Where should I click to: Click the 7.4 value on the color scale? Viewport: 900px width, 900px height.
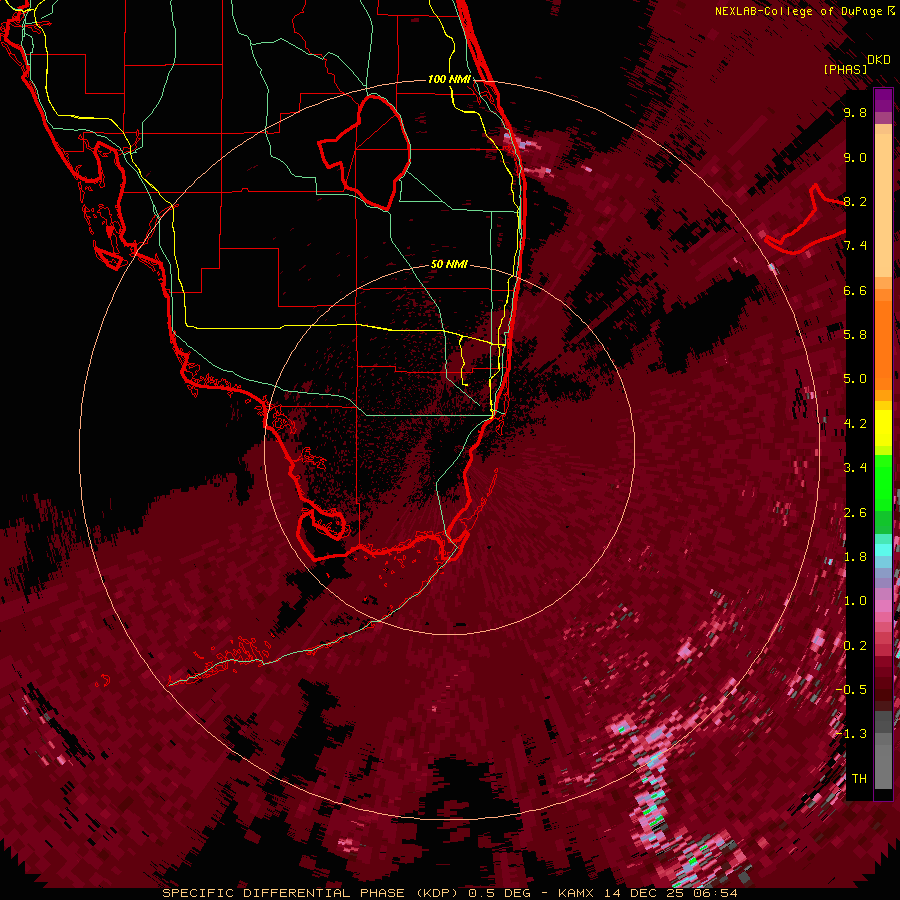pos(855,246)
